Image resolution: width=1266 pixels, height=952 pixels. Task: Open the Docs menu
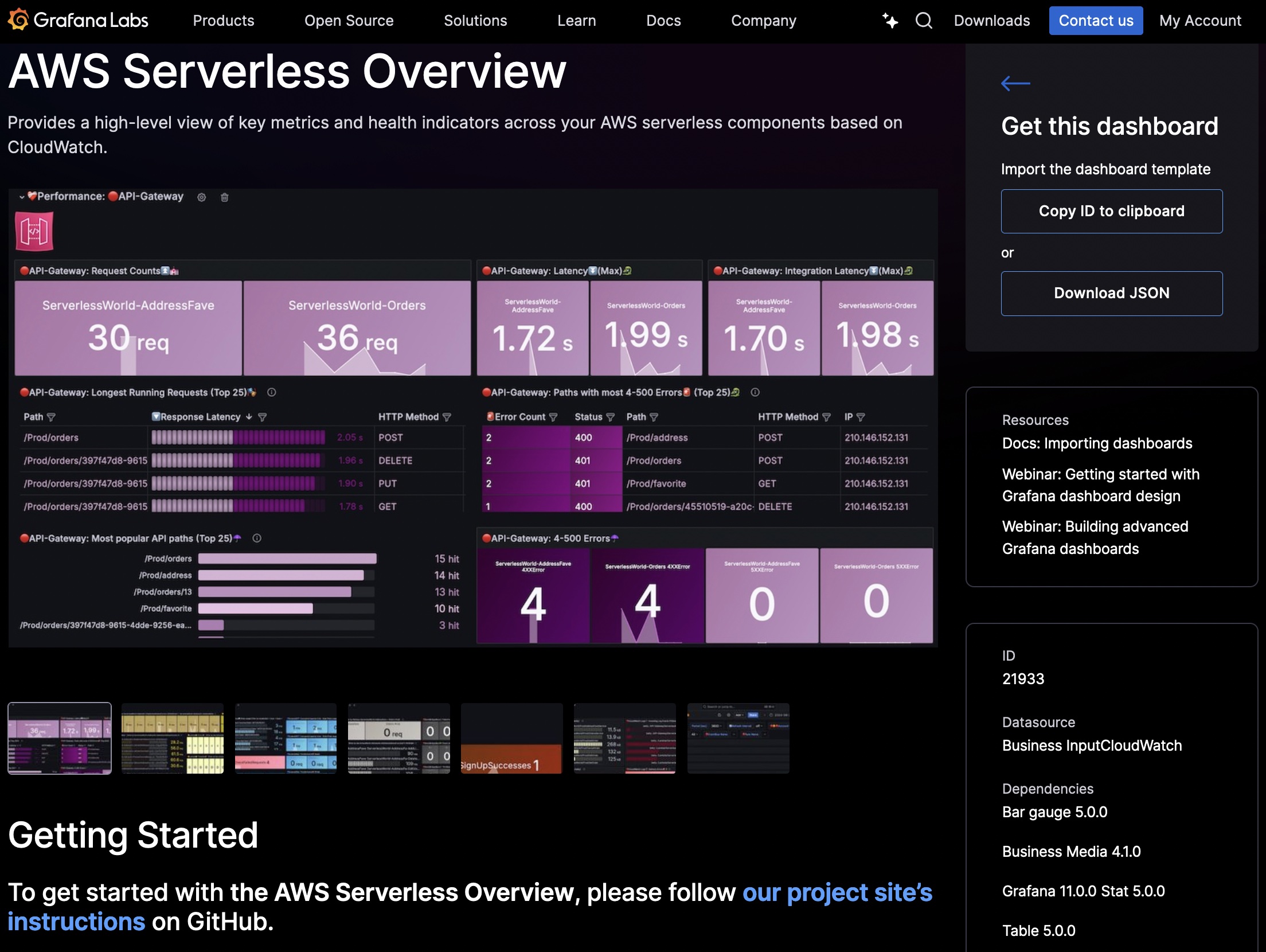click(663, 21)
